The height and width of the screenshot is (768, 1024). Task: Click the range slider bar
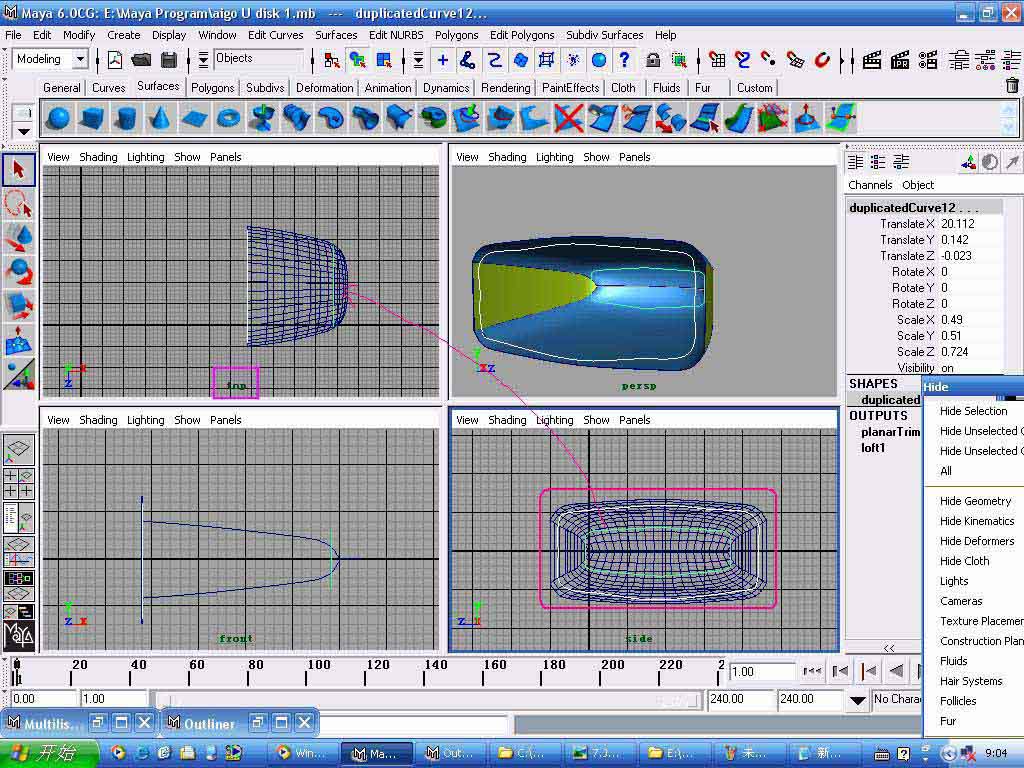[x=428, y=700]
